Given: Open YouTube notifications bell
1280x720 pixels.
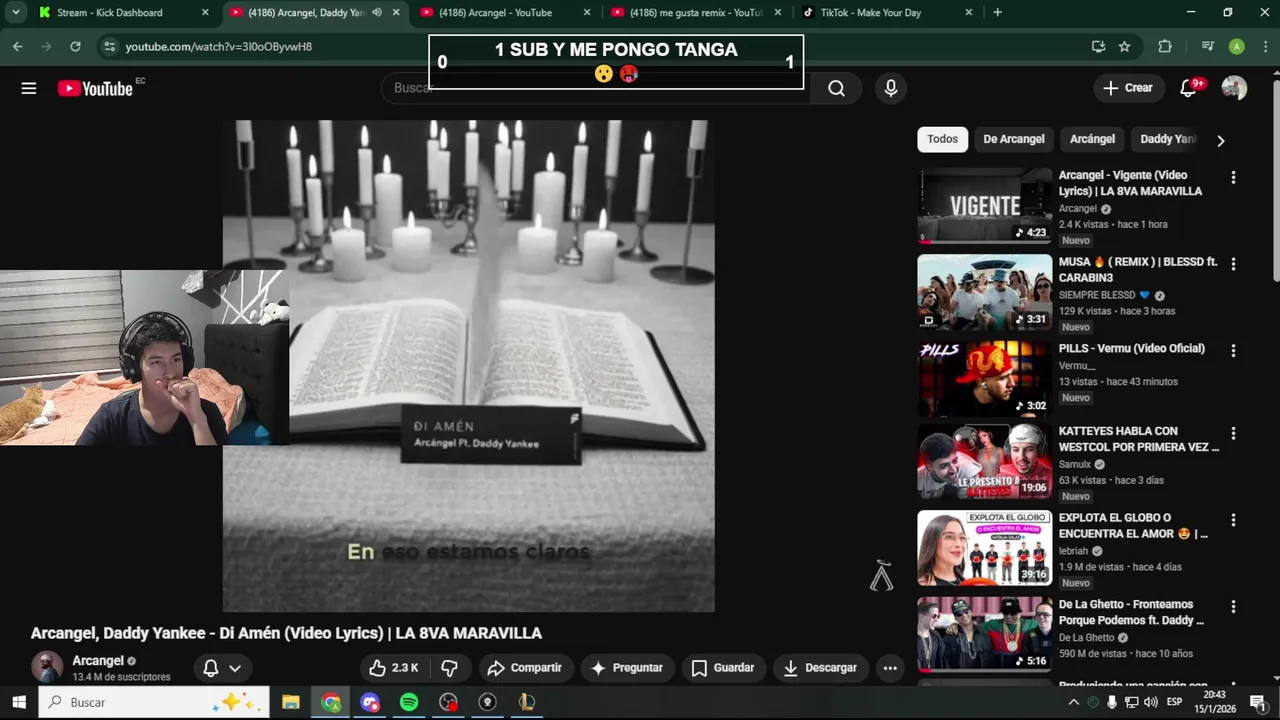Looking at the screenshot, I should 1188,88.
